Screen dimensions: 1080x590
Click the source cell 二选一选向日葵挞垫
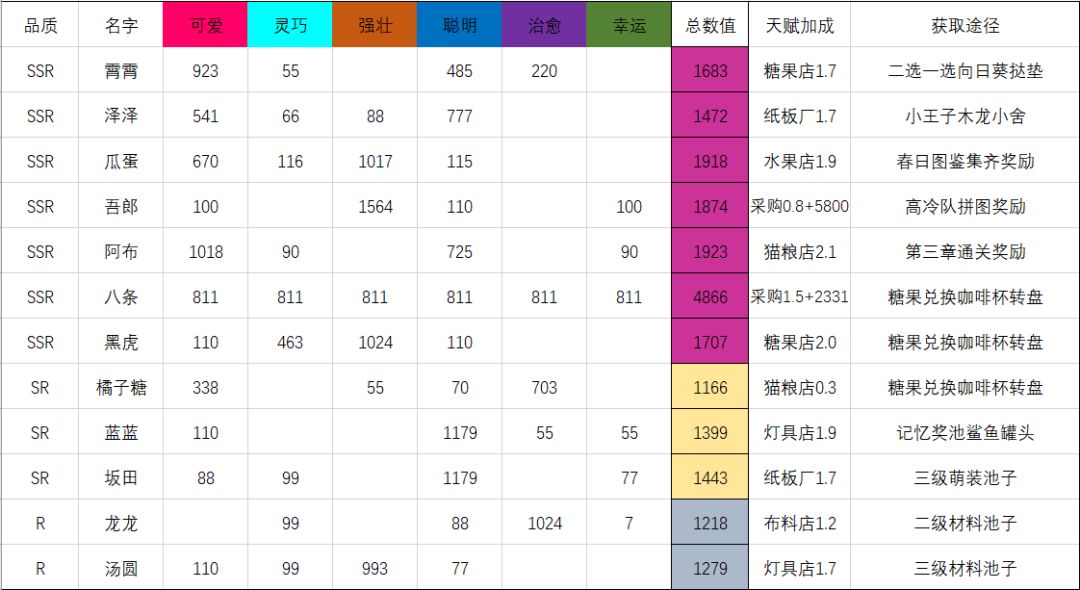965,70
